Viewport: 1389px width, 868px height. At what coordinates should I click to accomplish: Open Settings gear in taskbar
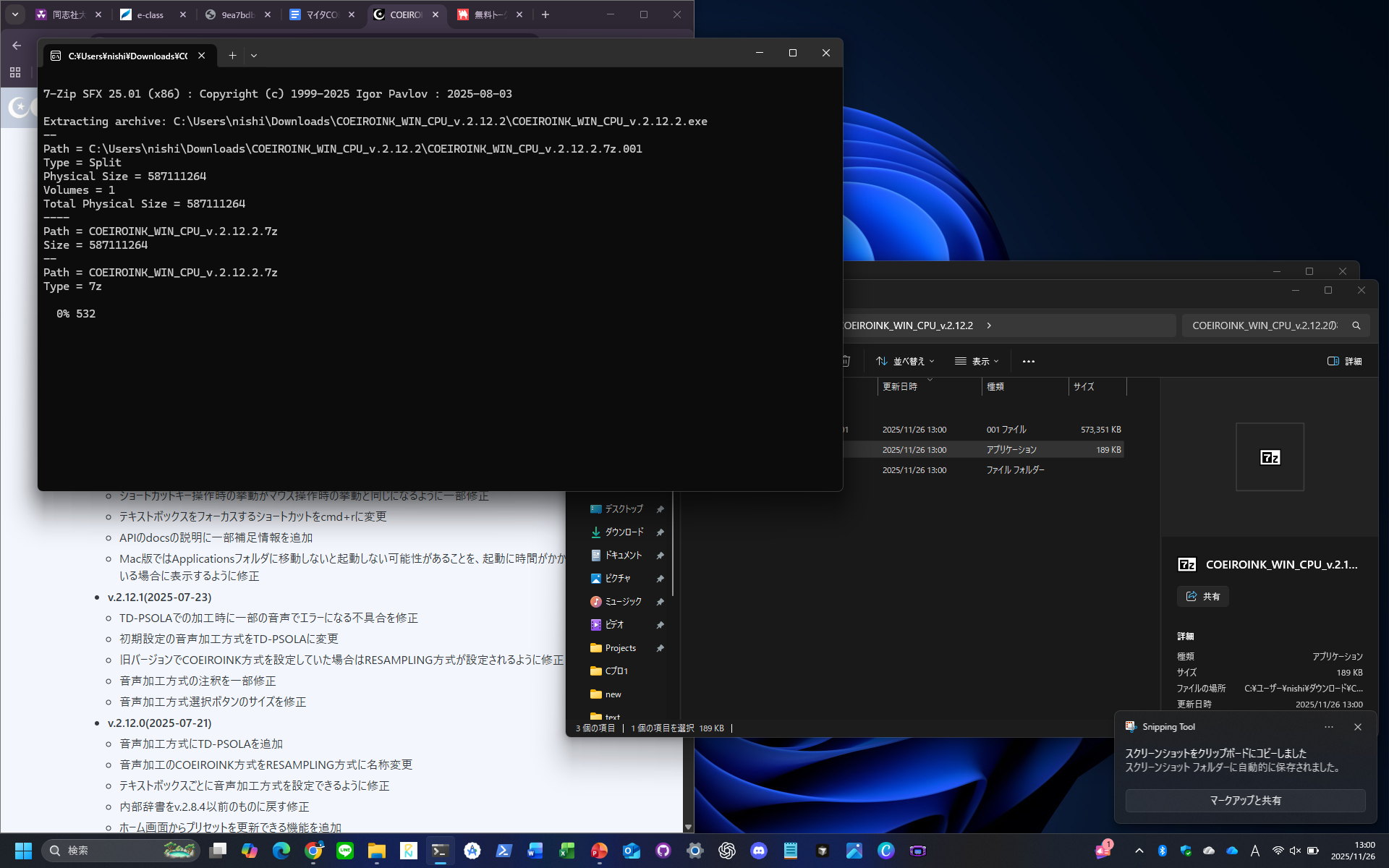click(x=695, y=851)
